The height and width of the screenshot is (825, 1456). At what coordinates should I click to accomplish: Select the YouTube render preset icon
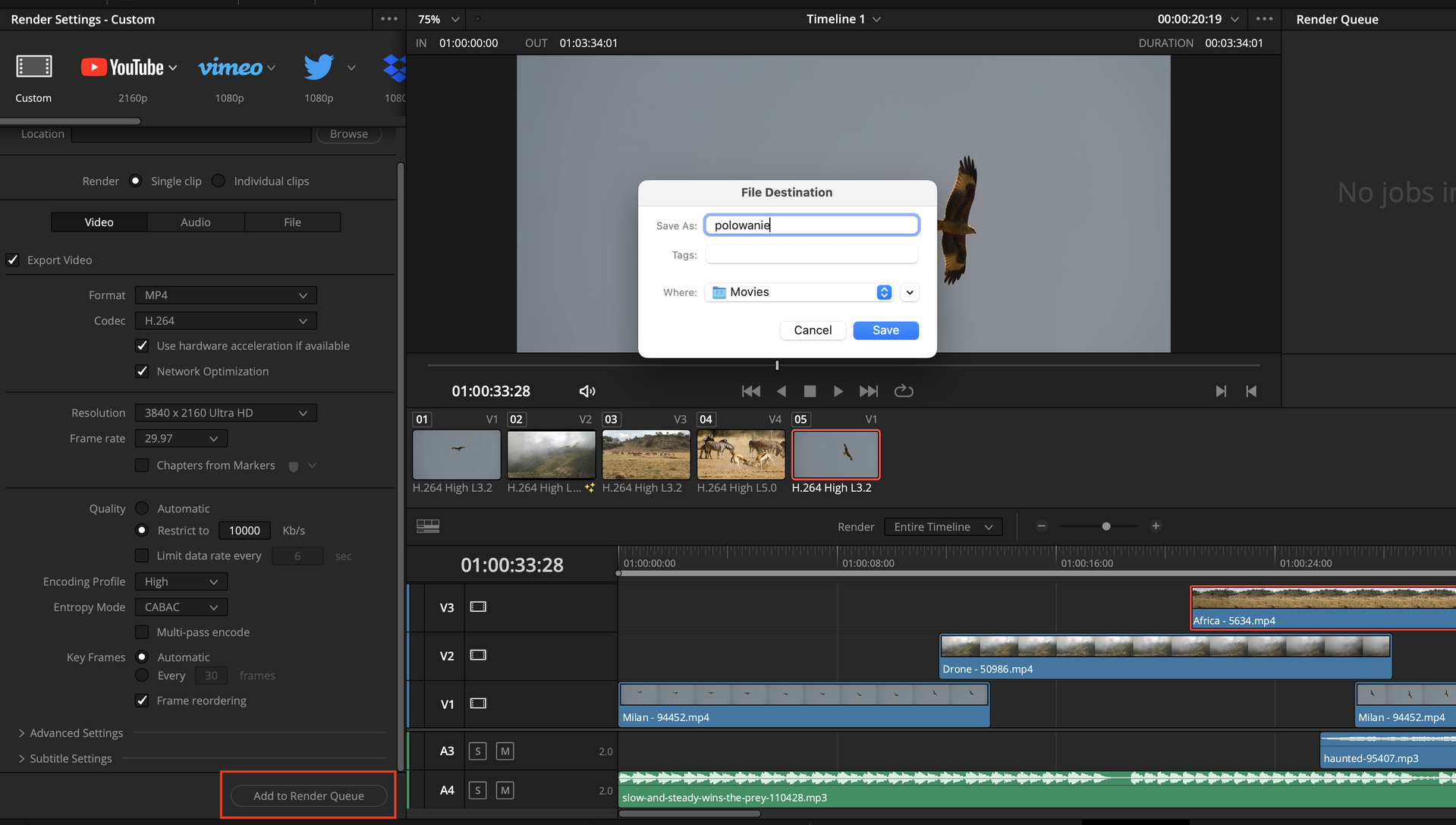(x=122, y=68)
